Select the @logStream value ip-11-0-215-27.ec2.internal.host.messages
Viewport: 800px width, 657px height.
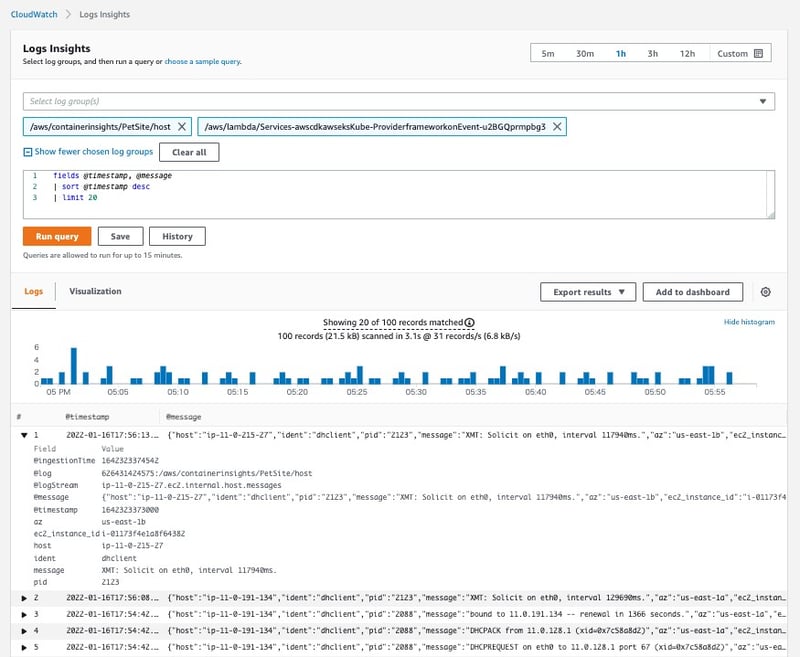[x=191, y=485]
